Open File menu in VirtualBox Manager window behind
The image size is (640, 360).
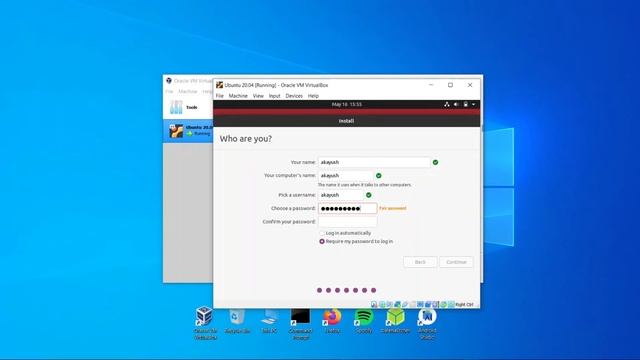(169, 91)
